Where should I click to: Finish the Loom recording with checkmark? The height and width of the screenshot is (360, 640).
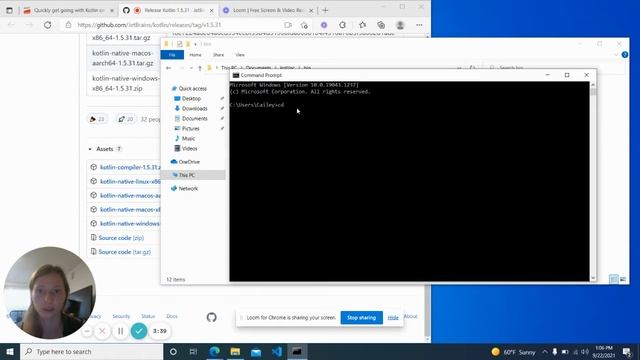tap(139, 331)
